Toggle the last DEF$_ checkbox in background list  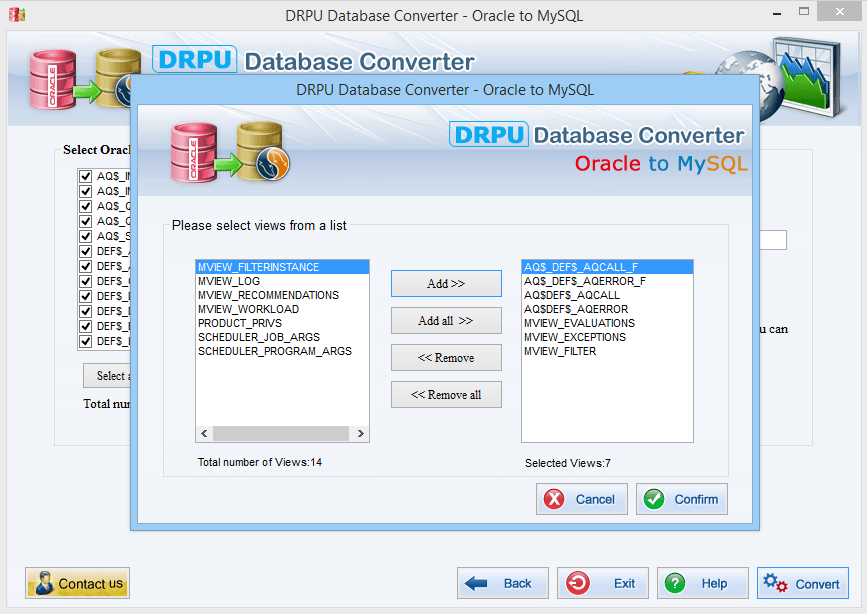click(x=86, y=341)
